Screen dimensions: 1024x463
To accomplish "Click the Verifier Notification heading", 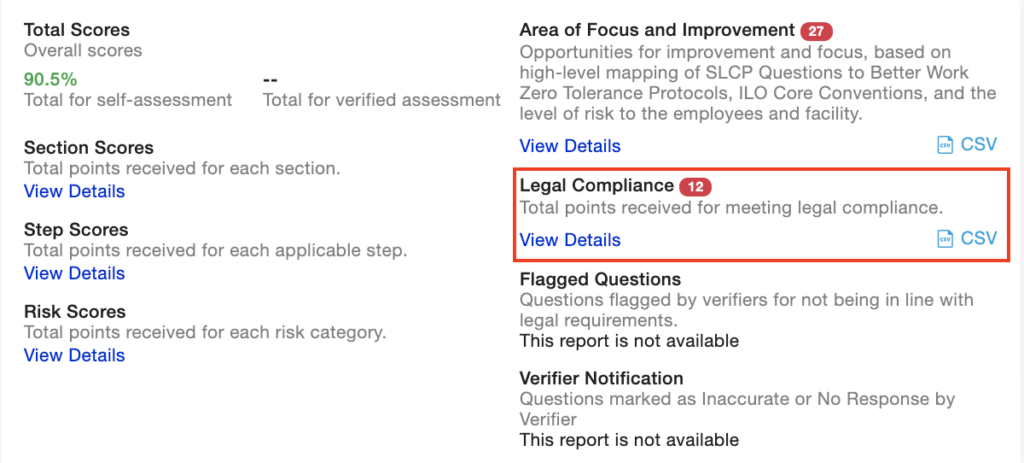I will [601, 378].
